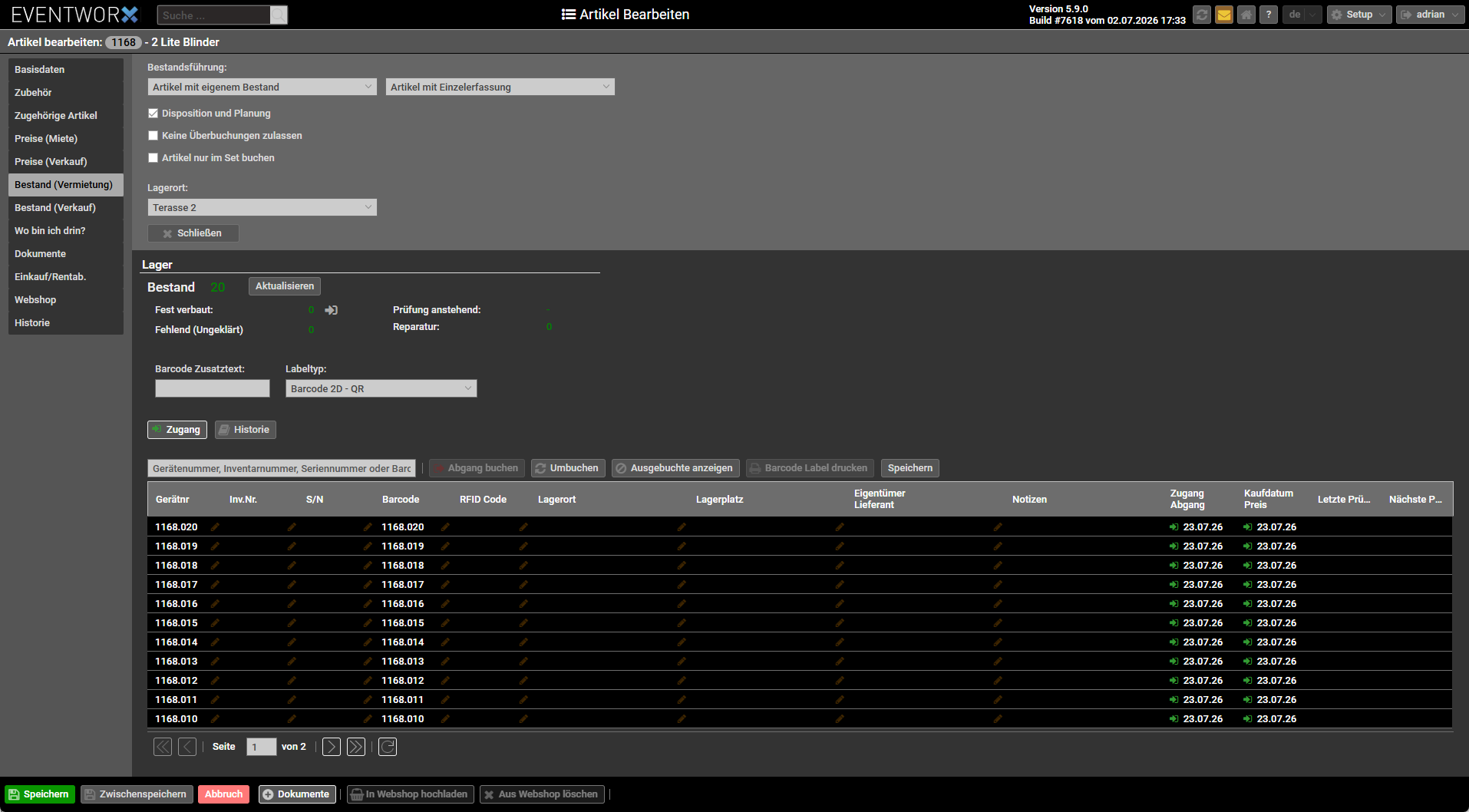Click Aktualisieren next to Bestand
The width and height of the screenshot is (1469, 812).
pos(285,286)
